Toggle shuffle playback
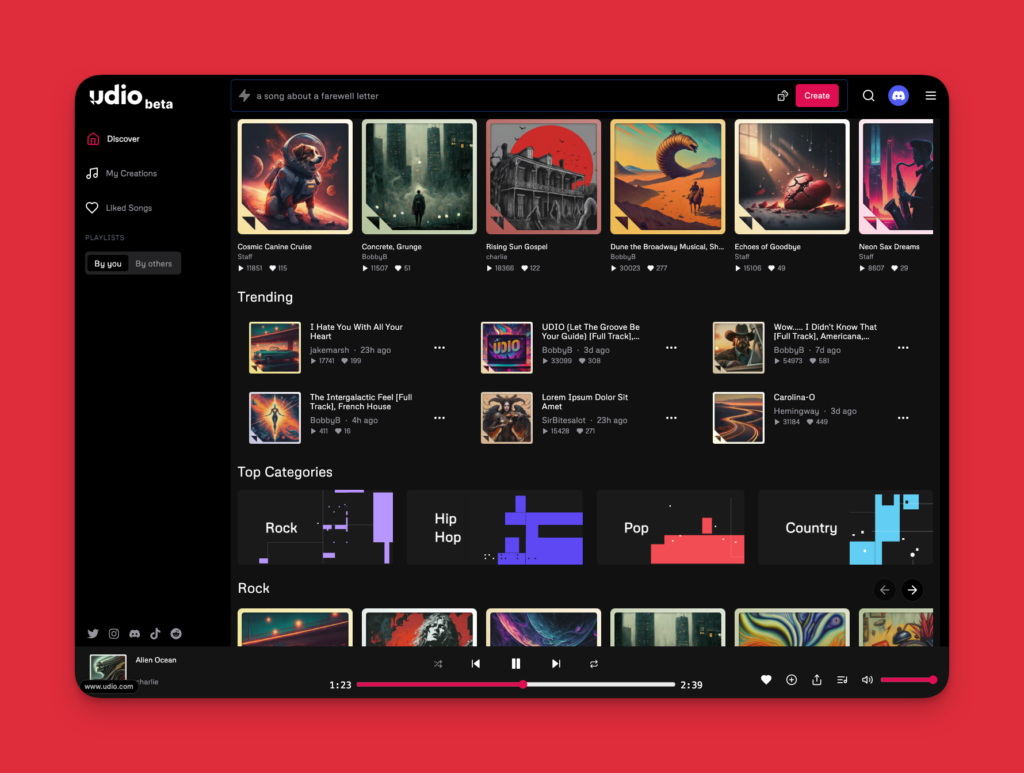 click(x=438, y=664)
